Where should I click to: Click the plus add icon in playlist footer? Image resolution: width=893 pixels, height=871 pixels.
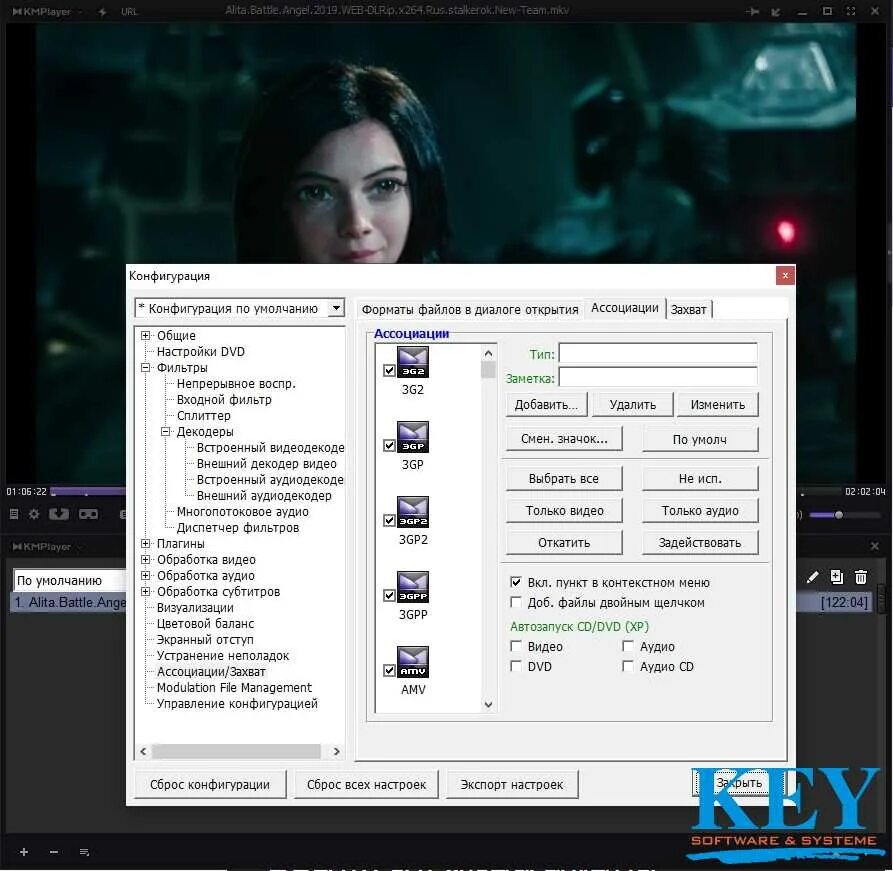23,852
